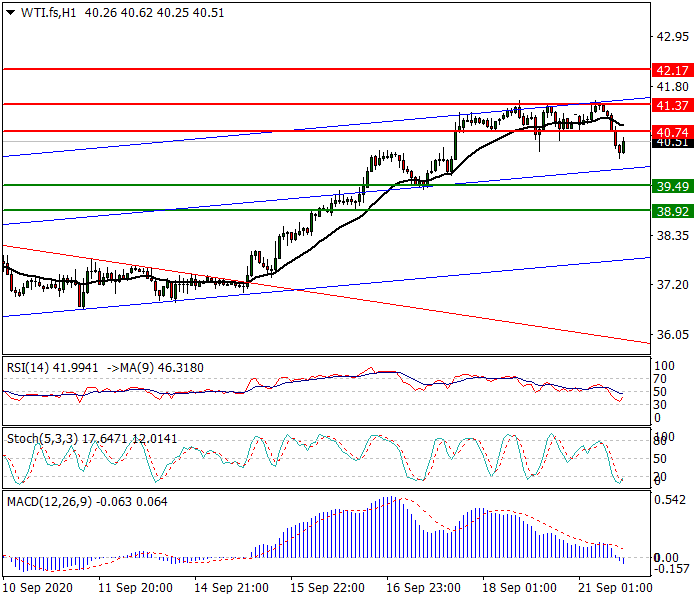Click the 16 Sep 23:00 time label
The width and height of the screenshot is (700, 600).
click(x=423, y=588)
